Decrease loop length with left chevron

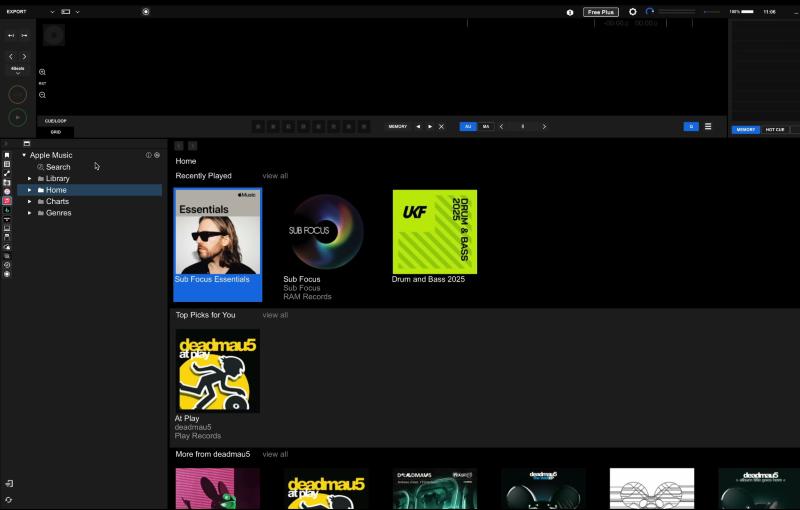click(x=502, y=126)
